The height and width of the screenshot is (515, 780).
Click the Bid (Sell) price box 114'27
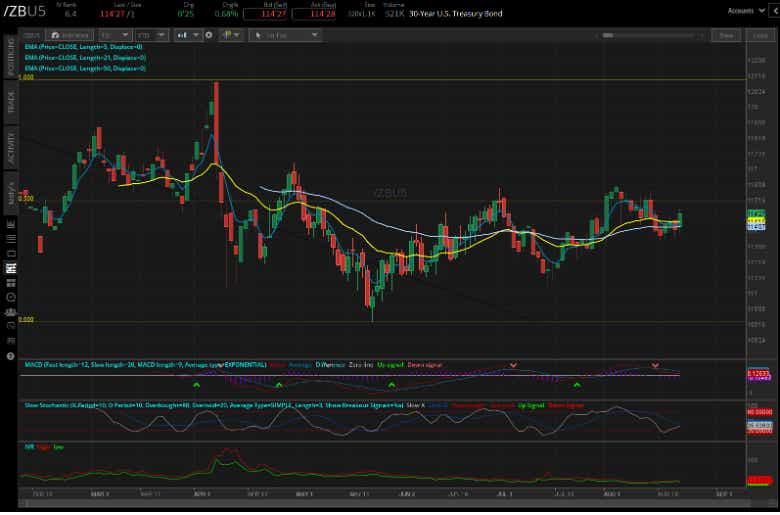[266, 14]
